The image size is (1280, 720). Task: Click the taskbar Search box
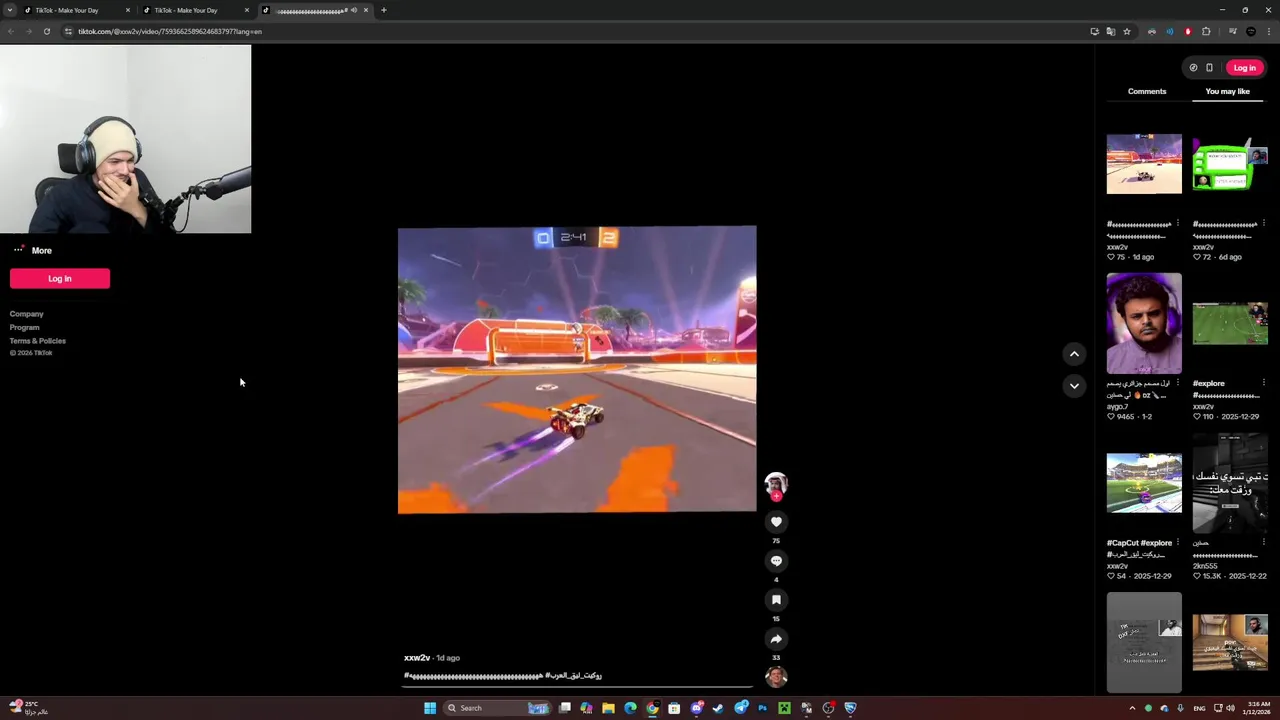point(499,708)
